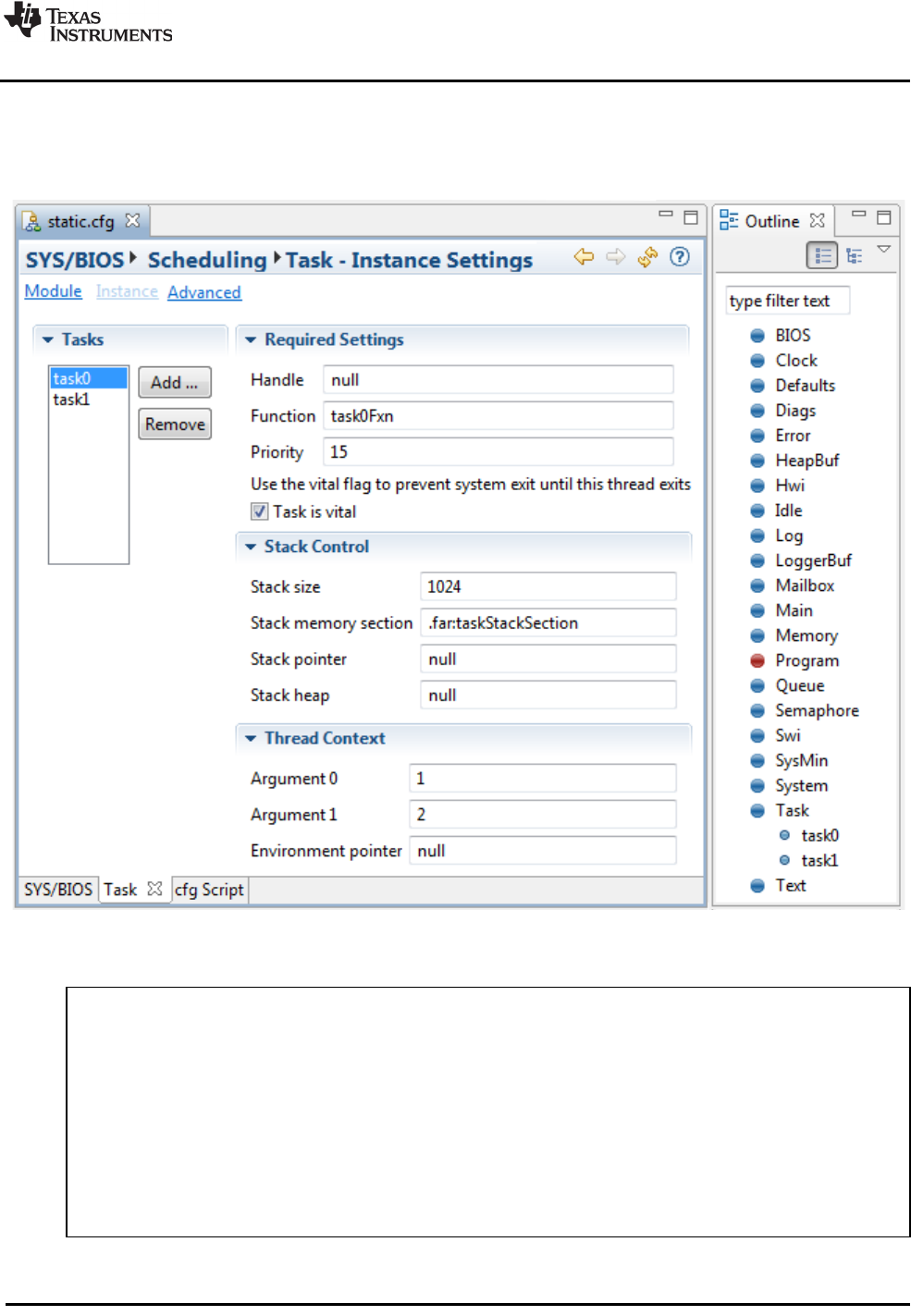Click the forward arrow navigation icon
Screen dimensions: 911x1316
tap(616, 257)
